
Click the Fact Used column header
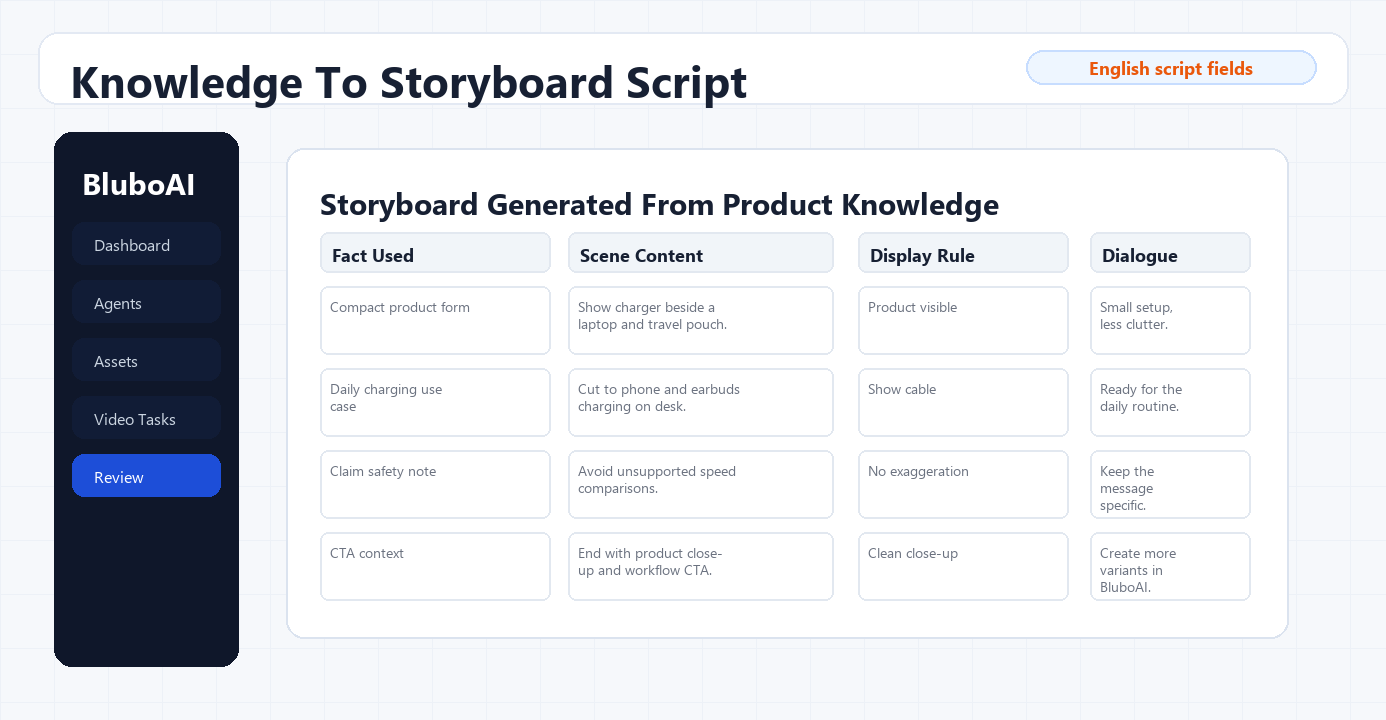[x=435, y=253]
